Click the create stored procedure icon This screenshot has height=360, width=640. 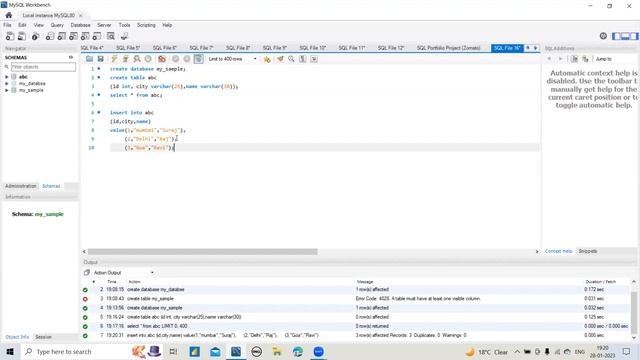pyautogui.click(x=85, y=36)
